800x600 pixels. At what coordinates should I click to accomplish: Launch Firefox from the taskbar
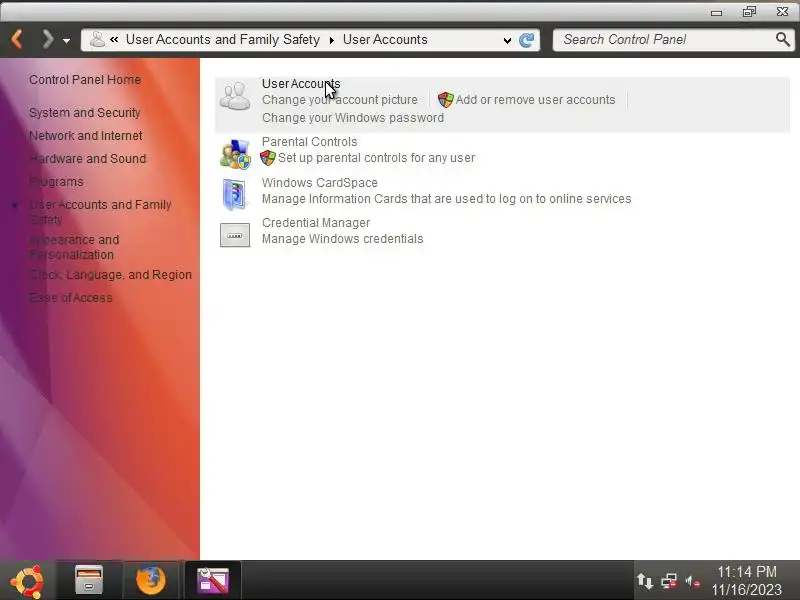(151, 580)
